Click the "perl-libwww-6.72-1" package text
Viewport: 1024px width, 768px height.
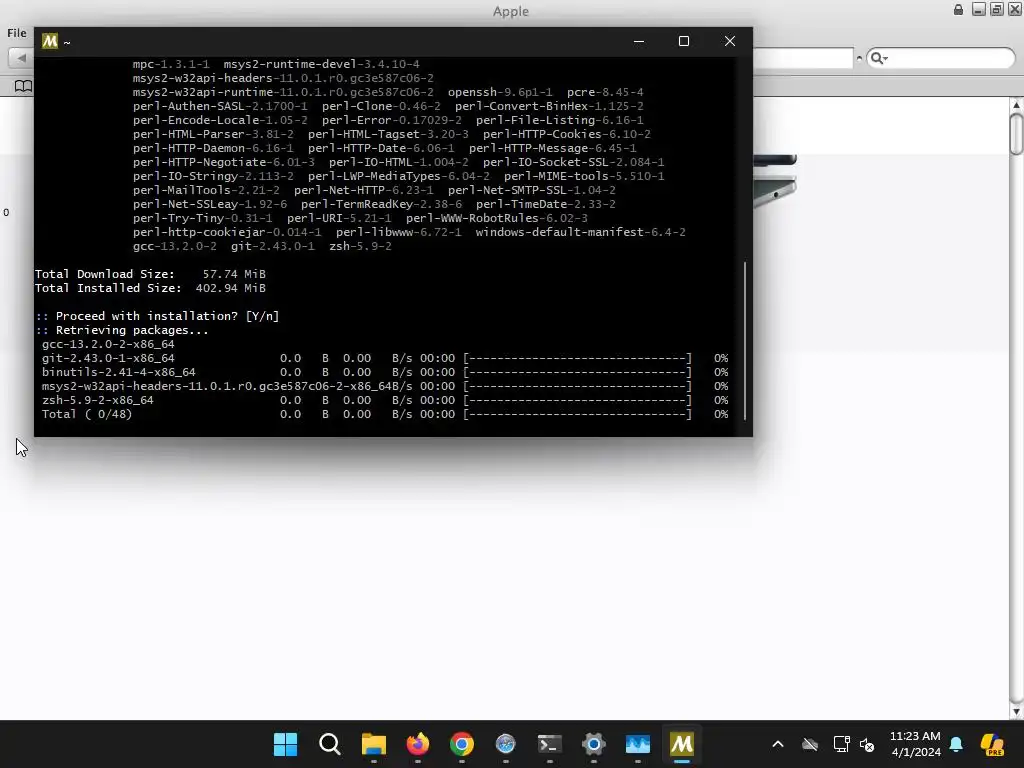(398, 232)
